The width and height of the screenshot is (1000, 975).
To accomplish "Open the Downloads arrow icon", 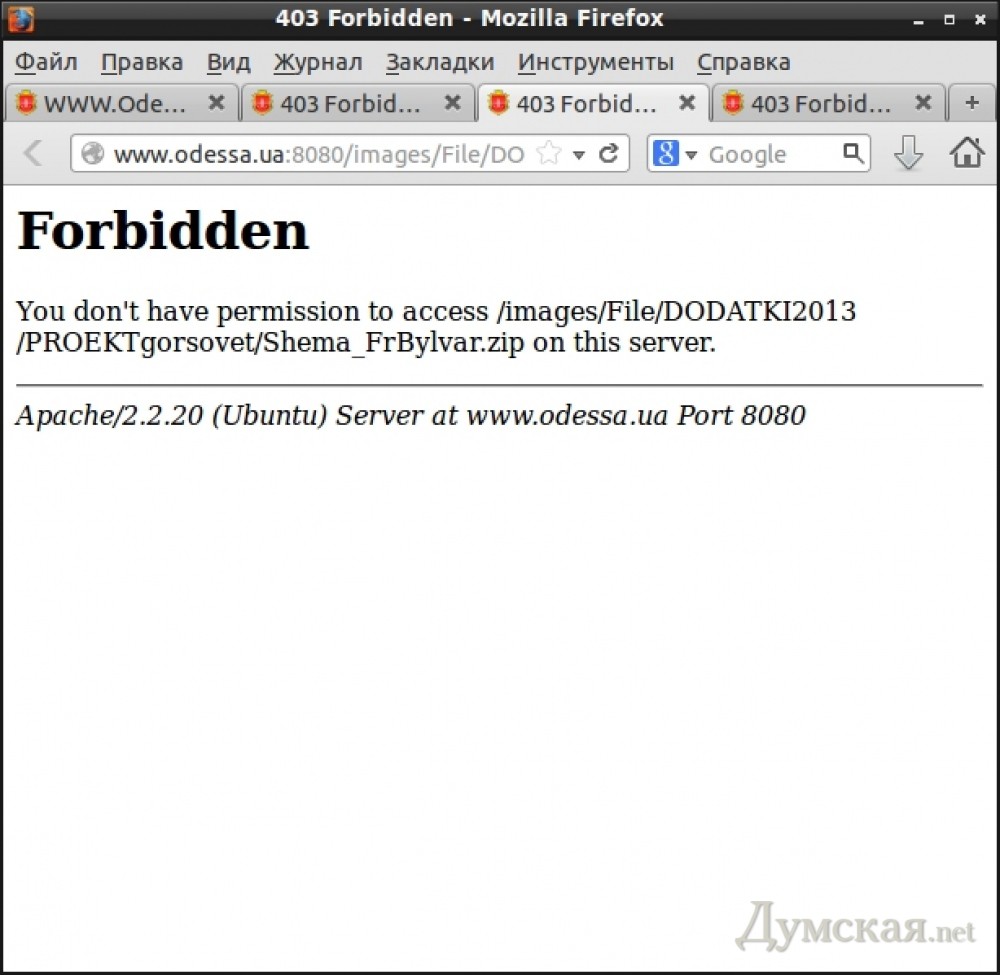I will (908, 154).
